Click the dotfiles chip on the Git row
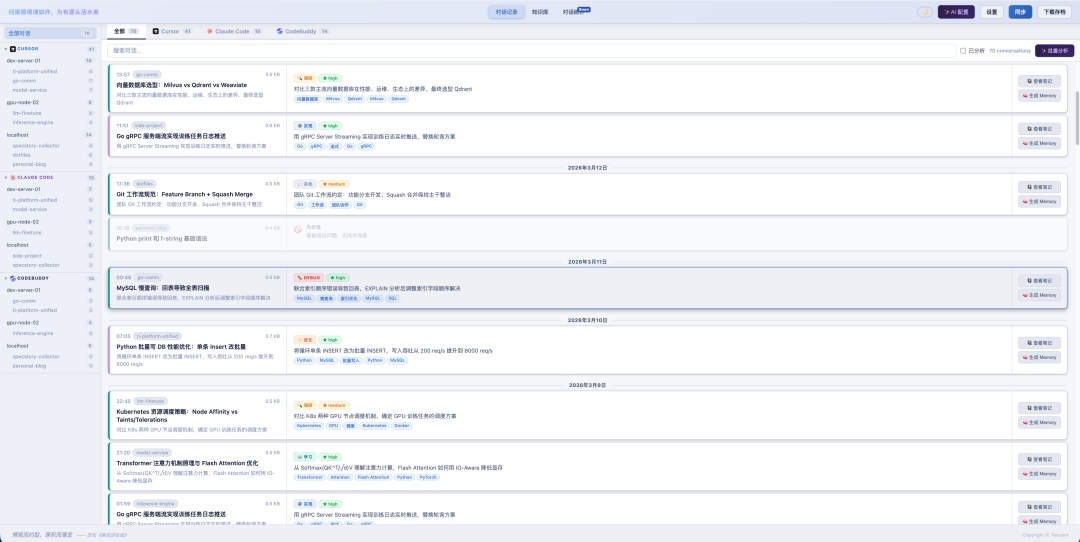The height and width of the screenshot is (542, 1080). [145, 184]
